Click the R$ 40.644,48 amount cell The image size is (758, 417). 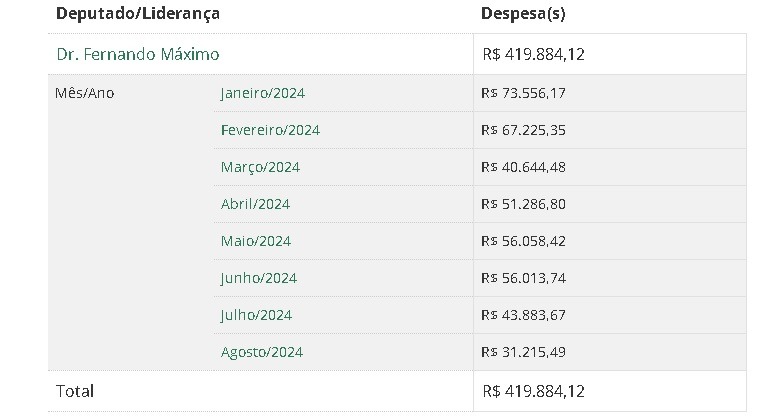click(523, 167)
